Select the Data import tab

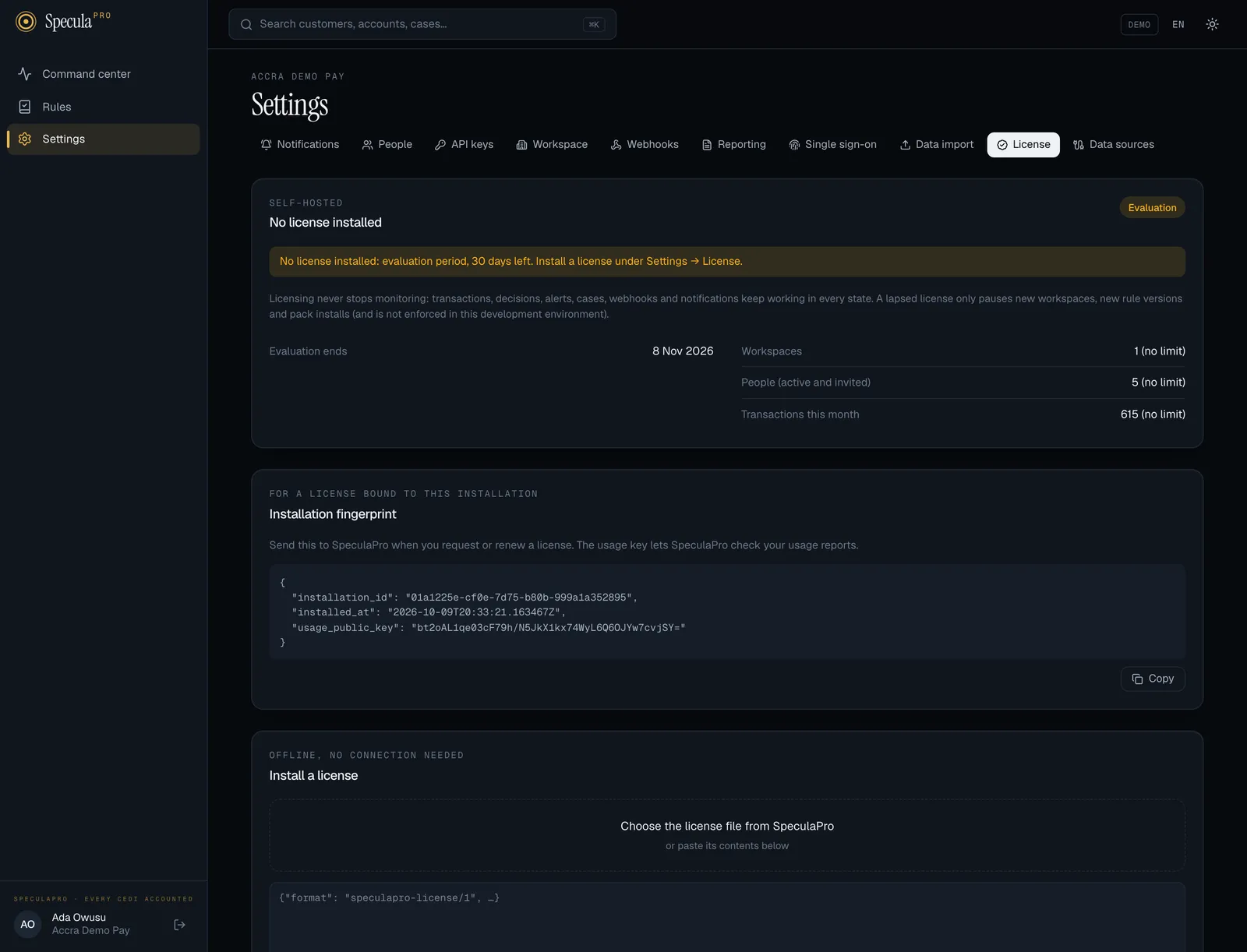[x=937, y=145]
